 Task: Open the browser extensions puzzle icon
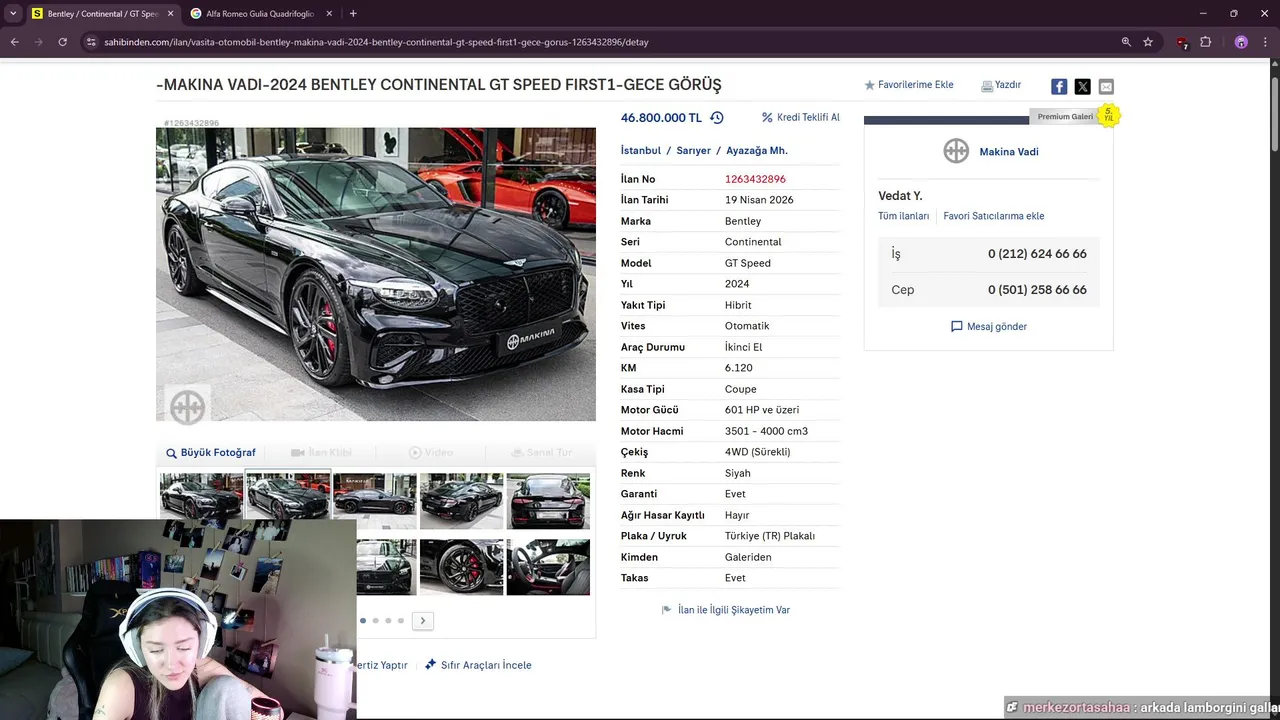click(1206, 42)
